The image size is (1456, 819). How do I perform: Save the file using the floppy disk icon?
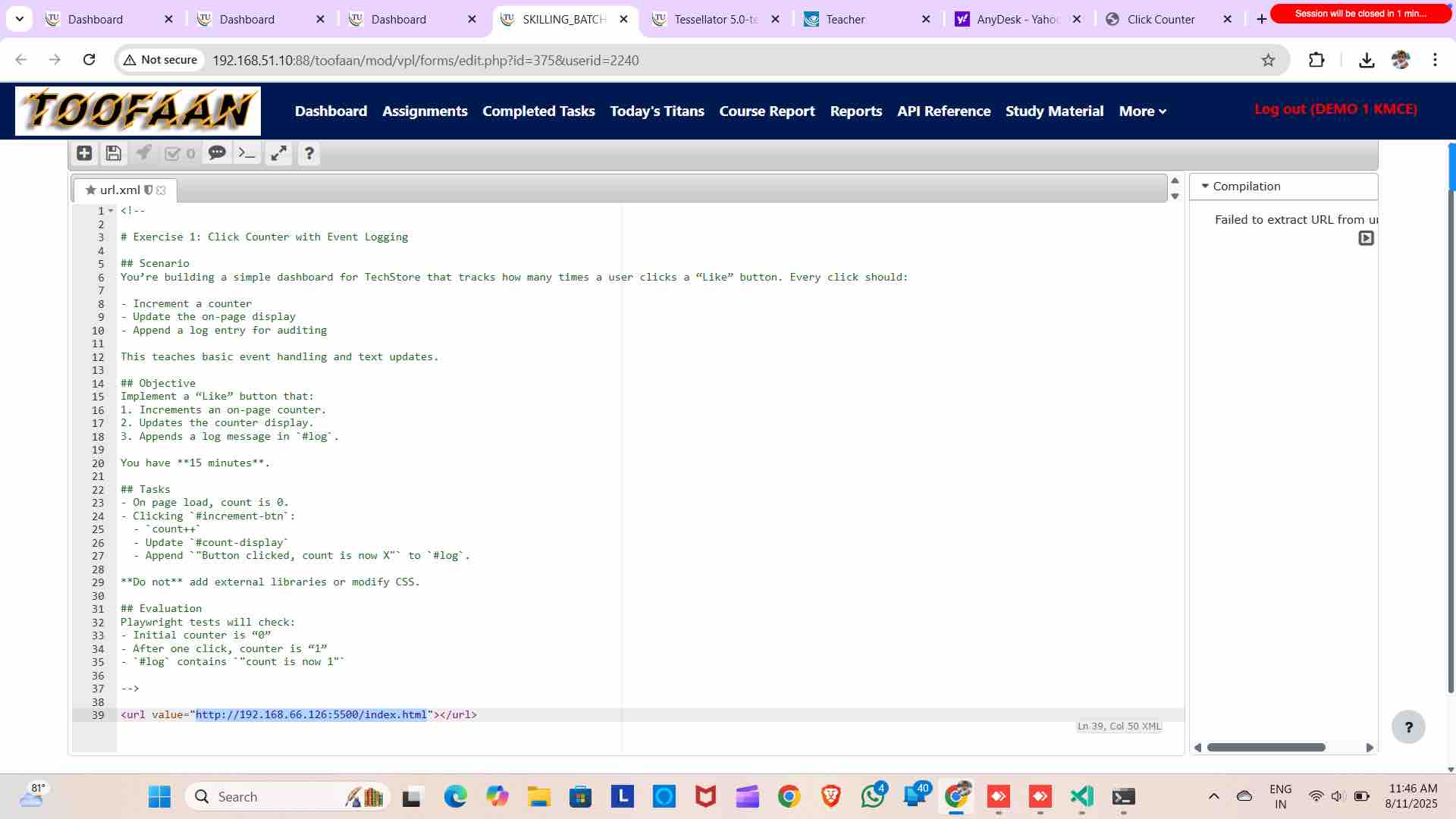tap(113, 153)
